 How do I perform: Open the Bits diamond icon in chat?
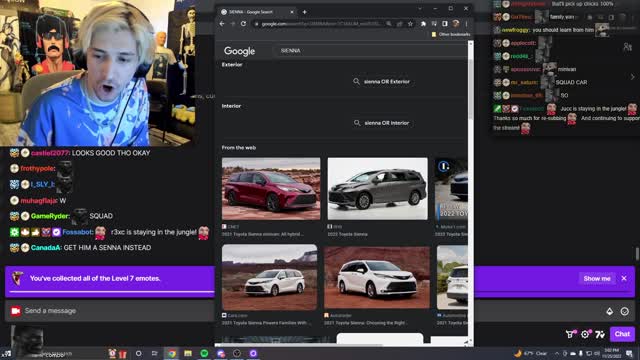pos(609,311)
